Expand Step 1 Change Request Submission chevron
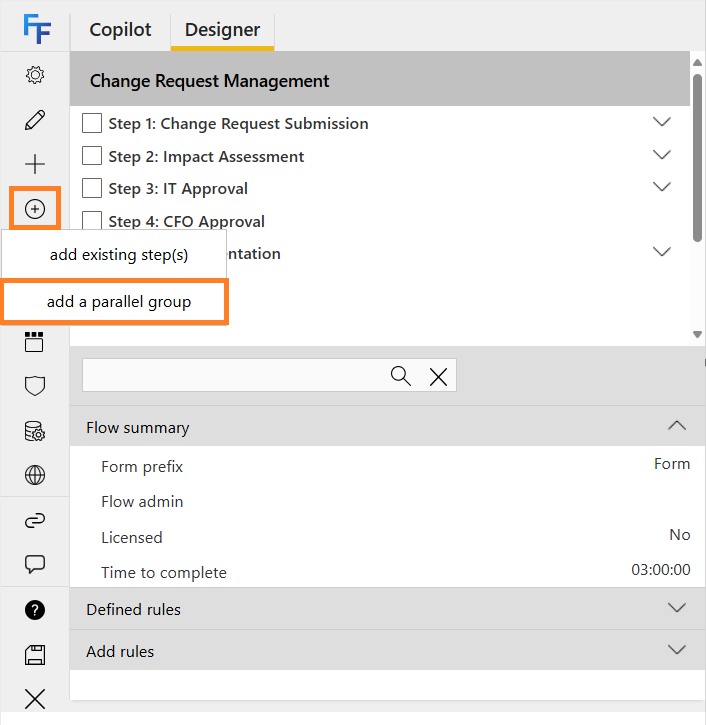The image size is (706, 725). coord(662,122)
